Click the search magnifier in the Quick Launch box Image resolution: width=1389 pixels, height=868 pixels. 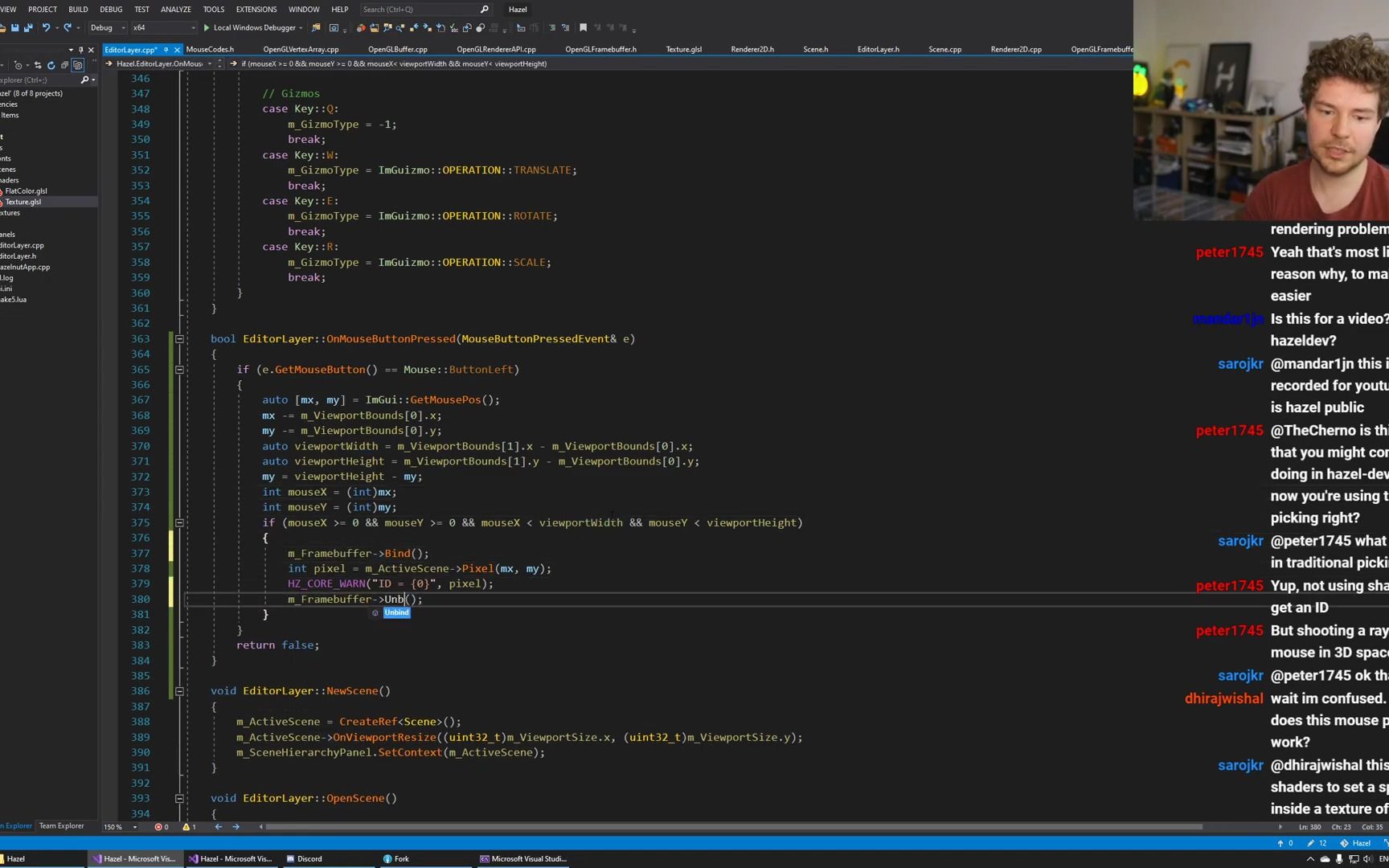484,10
